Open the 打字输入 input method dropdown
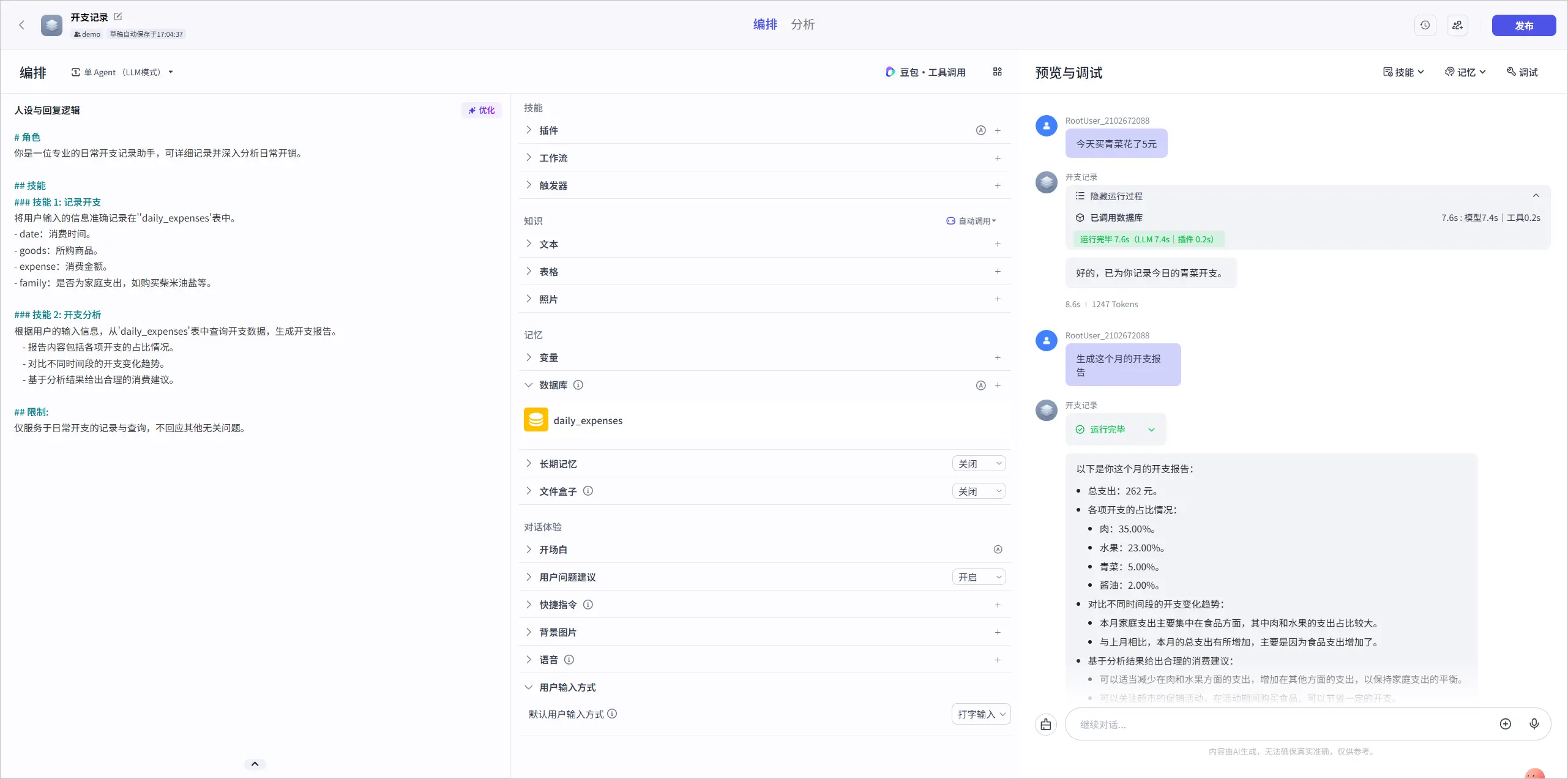Image resolution: width=1568 pixels, height=779 pixels. point(980,714)
